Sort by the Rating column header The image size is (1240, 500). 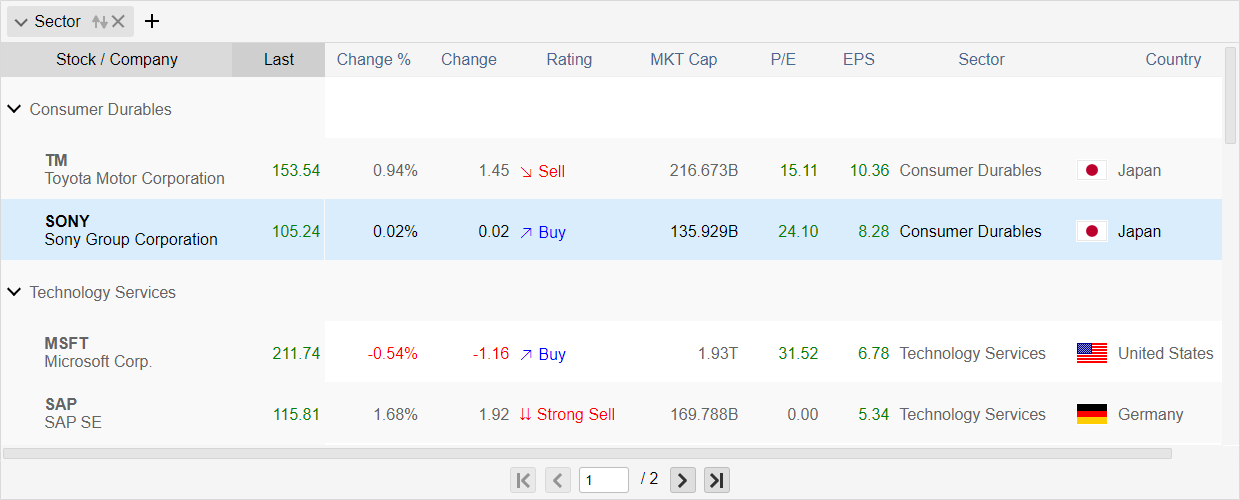569,59
